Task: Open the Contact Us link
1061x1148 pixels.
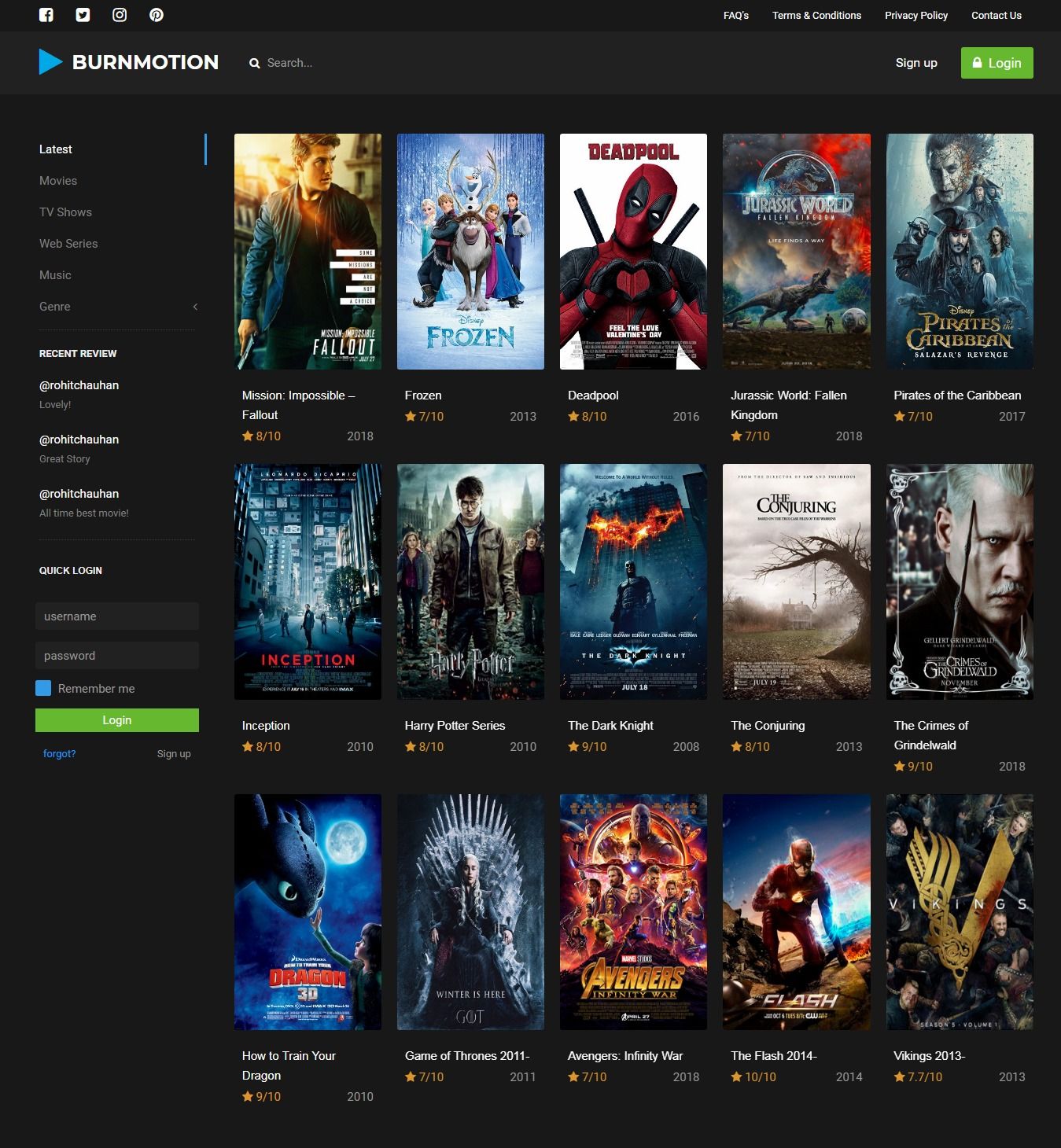Action: click(x=997, y=15)
